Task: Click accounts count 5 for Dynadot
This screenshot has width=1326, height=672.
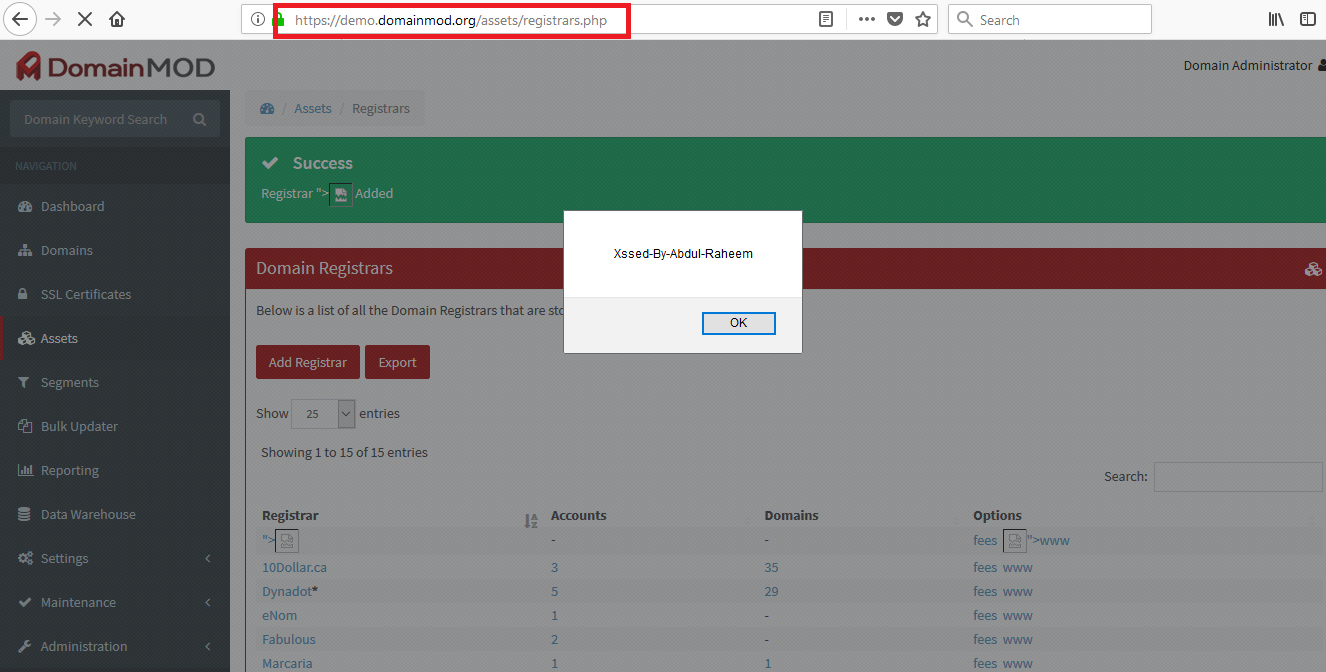Action: point(555,591)
